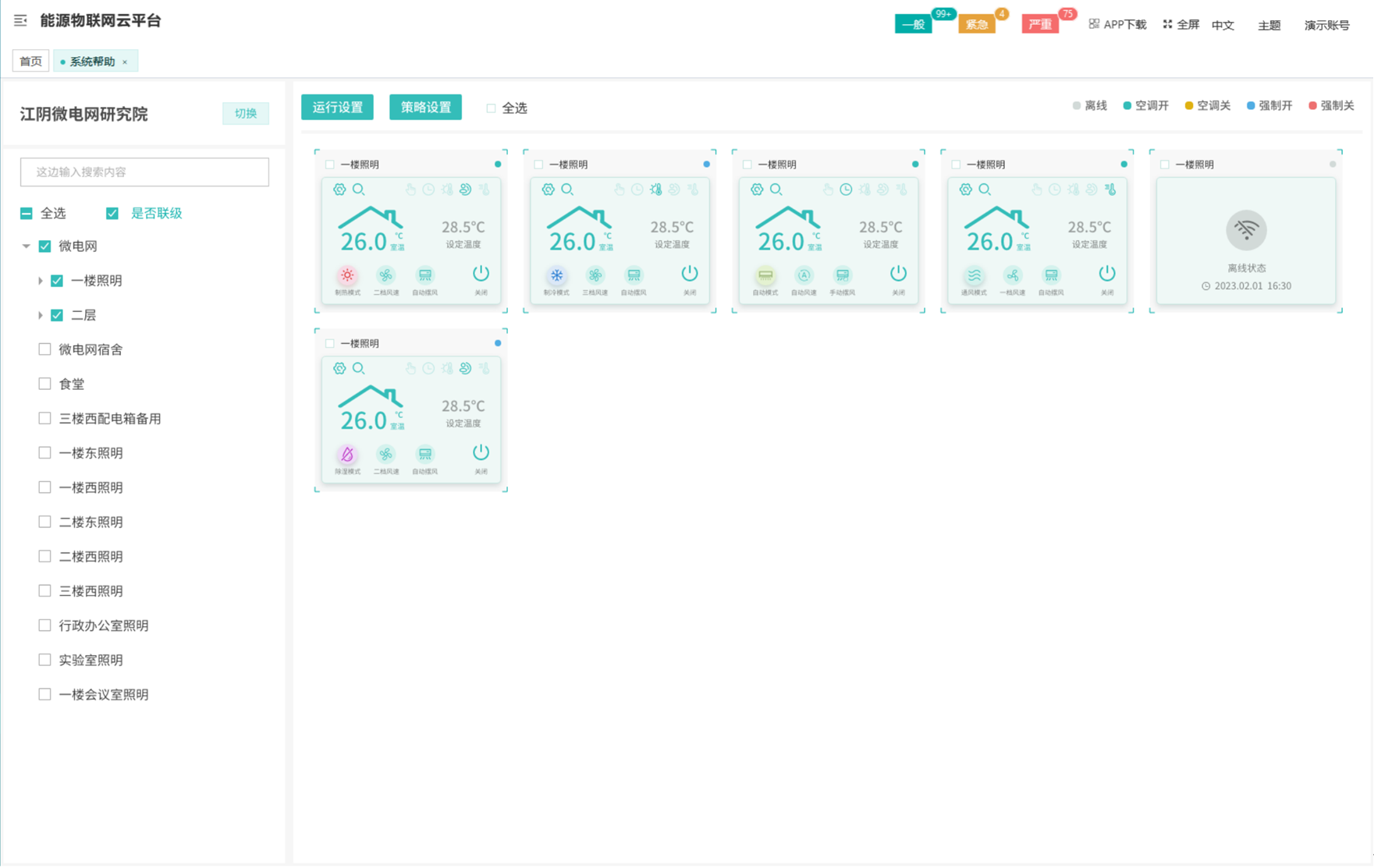The height and width of the screenshot is (868, 1374).
Task: Click the 离线 grey legend dot
Action: click(1077, 106)
